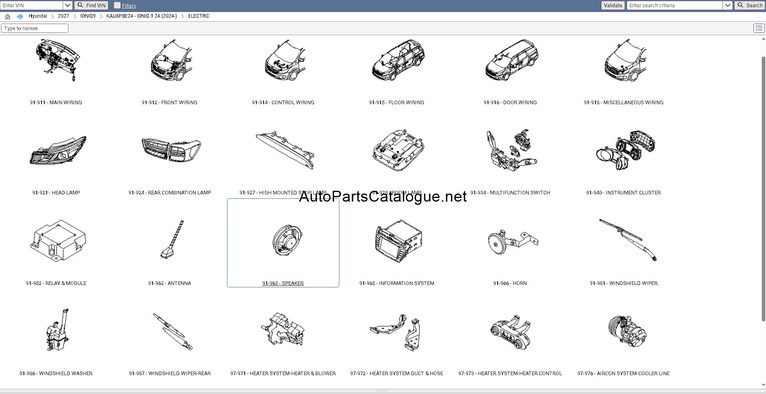Select the 91-986 Windshield Washer icon
This screenshot has width=766, height=394.
pyautogui.click(x=57, y=330)
